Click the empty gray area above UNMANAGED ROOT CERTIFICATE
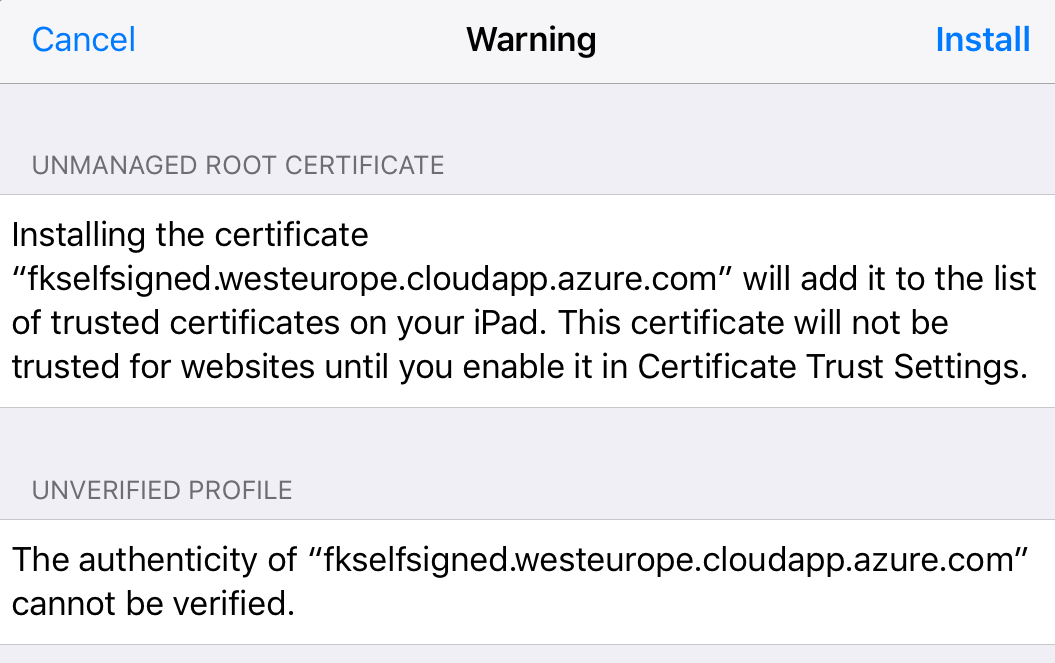1055x663 pixels. [527, 115]
